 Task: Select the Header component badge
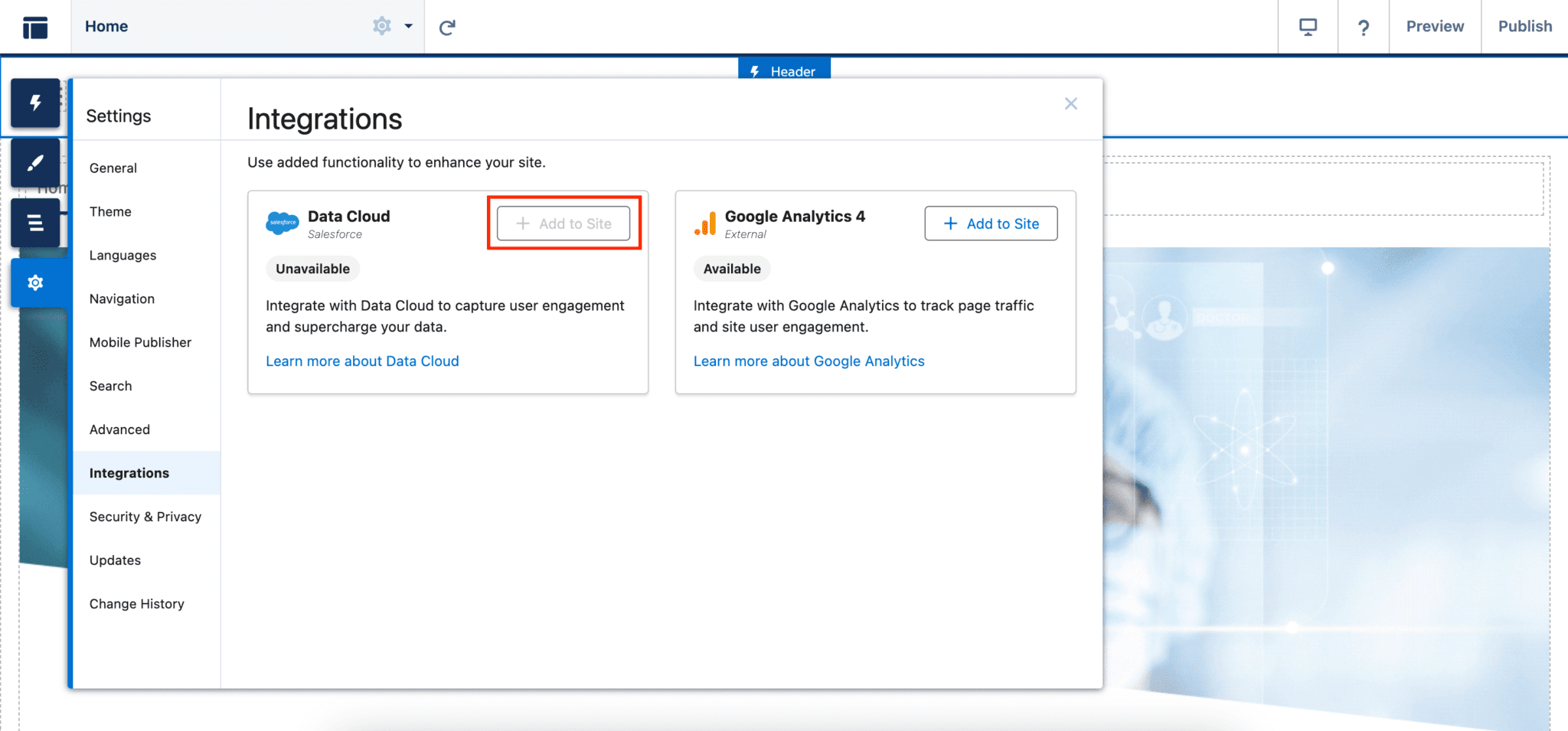pos(783,71)
